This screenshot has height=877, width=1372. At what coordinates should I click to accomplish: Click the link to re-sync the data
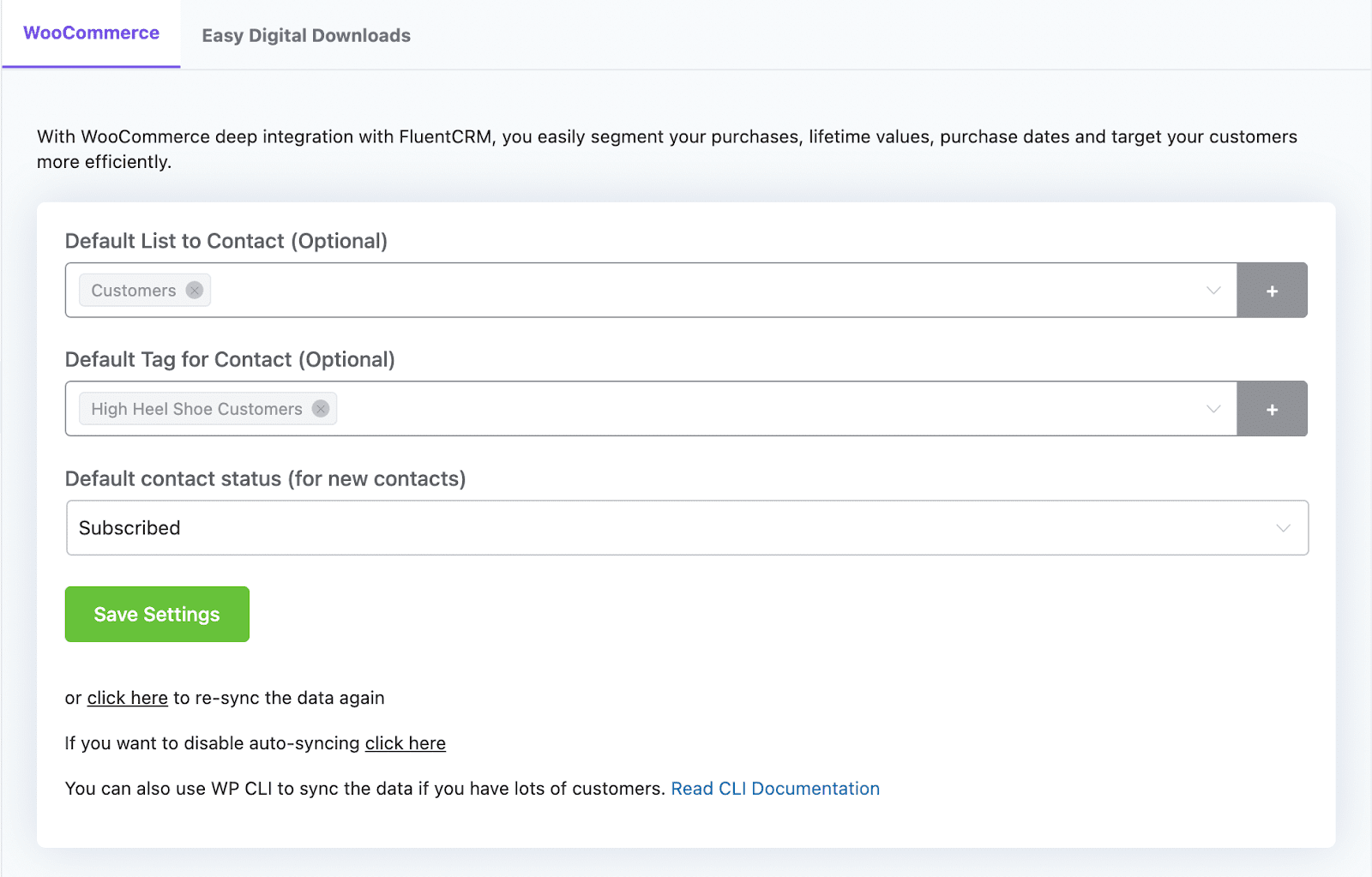(x=128, y=698)
